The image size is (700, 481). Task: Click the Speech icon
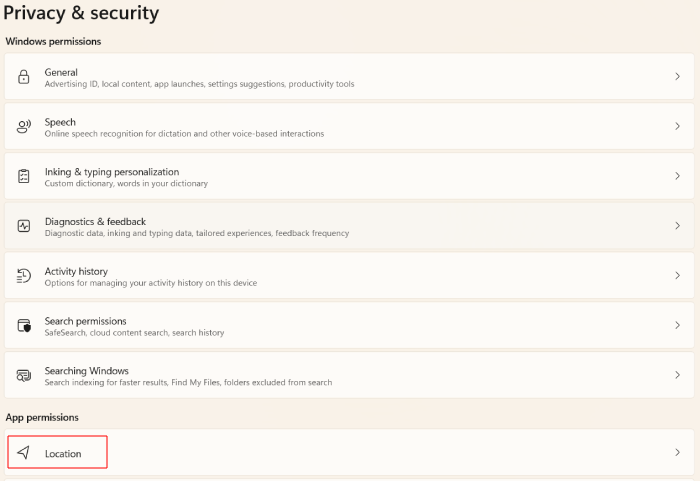coord(24,127)
